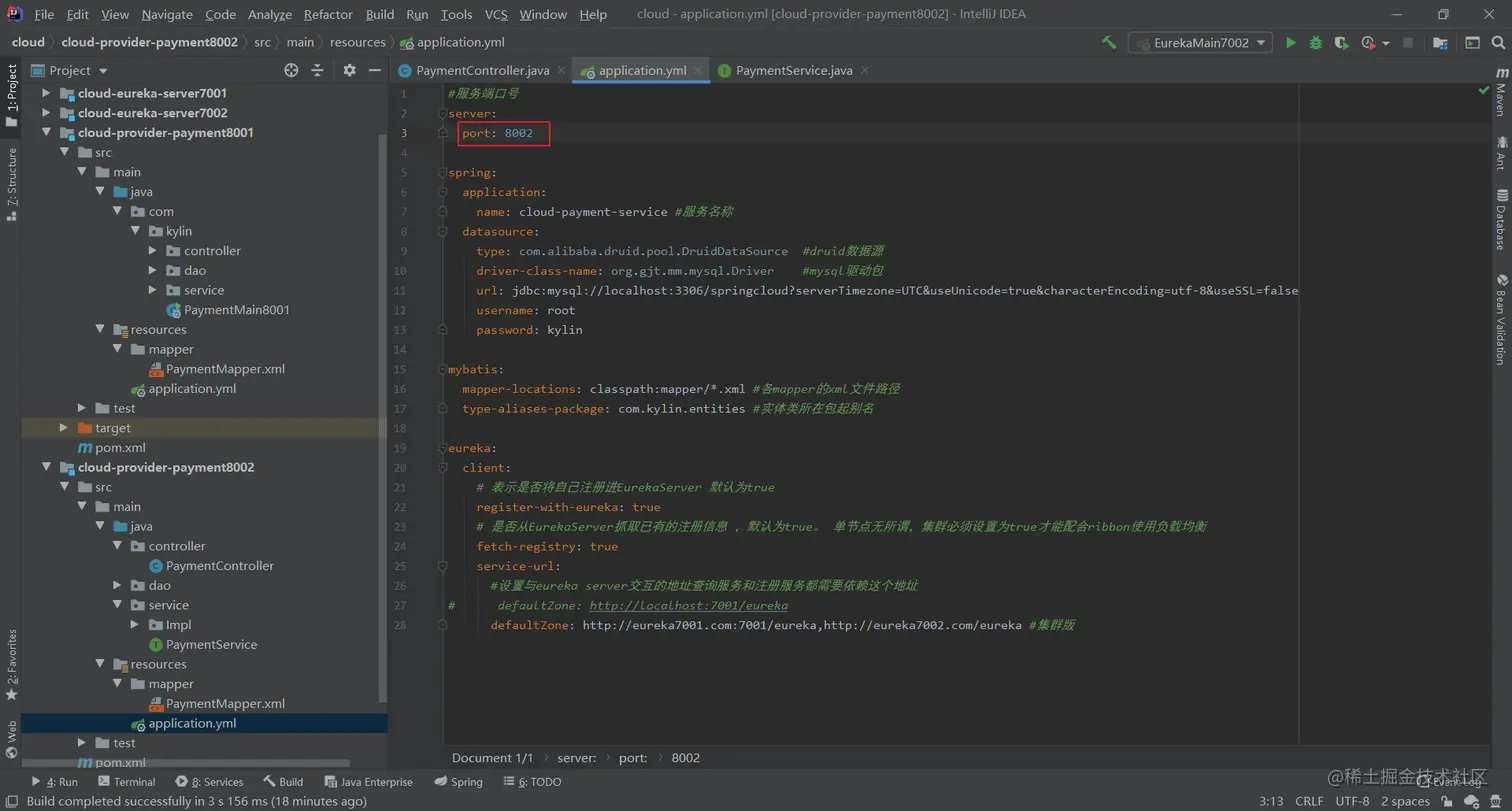Click the UTF-8 encoding status

(x=1352, y=801)
